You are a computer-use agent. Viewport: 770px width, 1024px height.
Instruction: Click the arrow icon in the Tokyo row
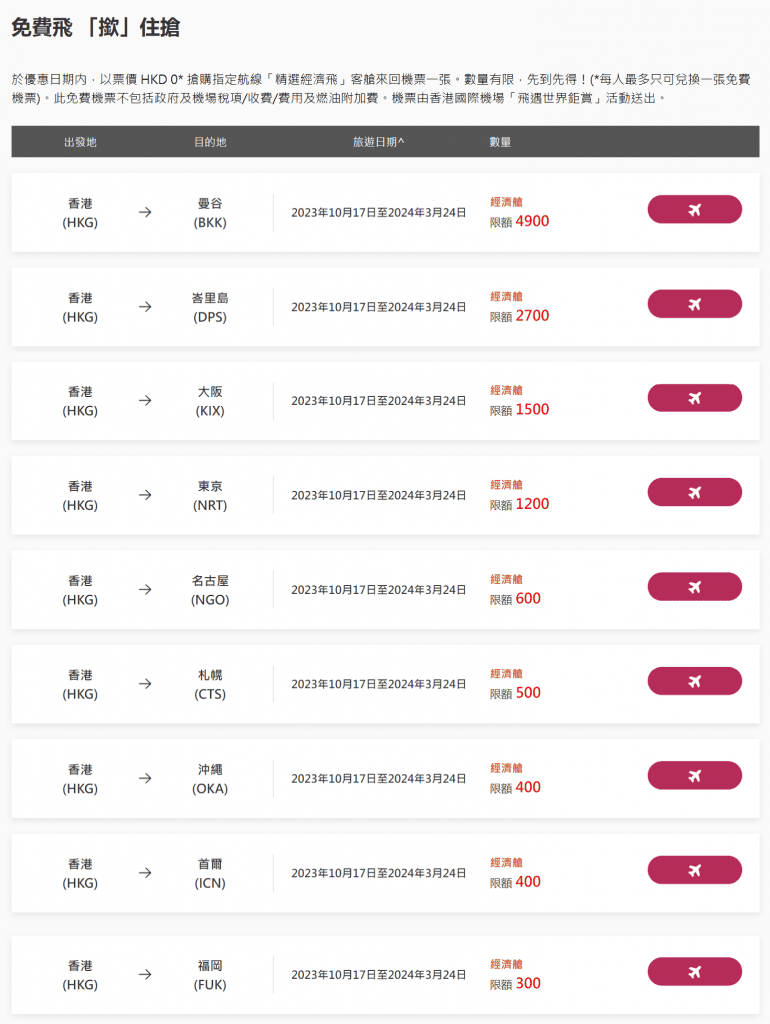click(145, 495)
